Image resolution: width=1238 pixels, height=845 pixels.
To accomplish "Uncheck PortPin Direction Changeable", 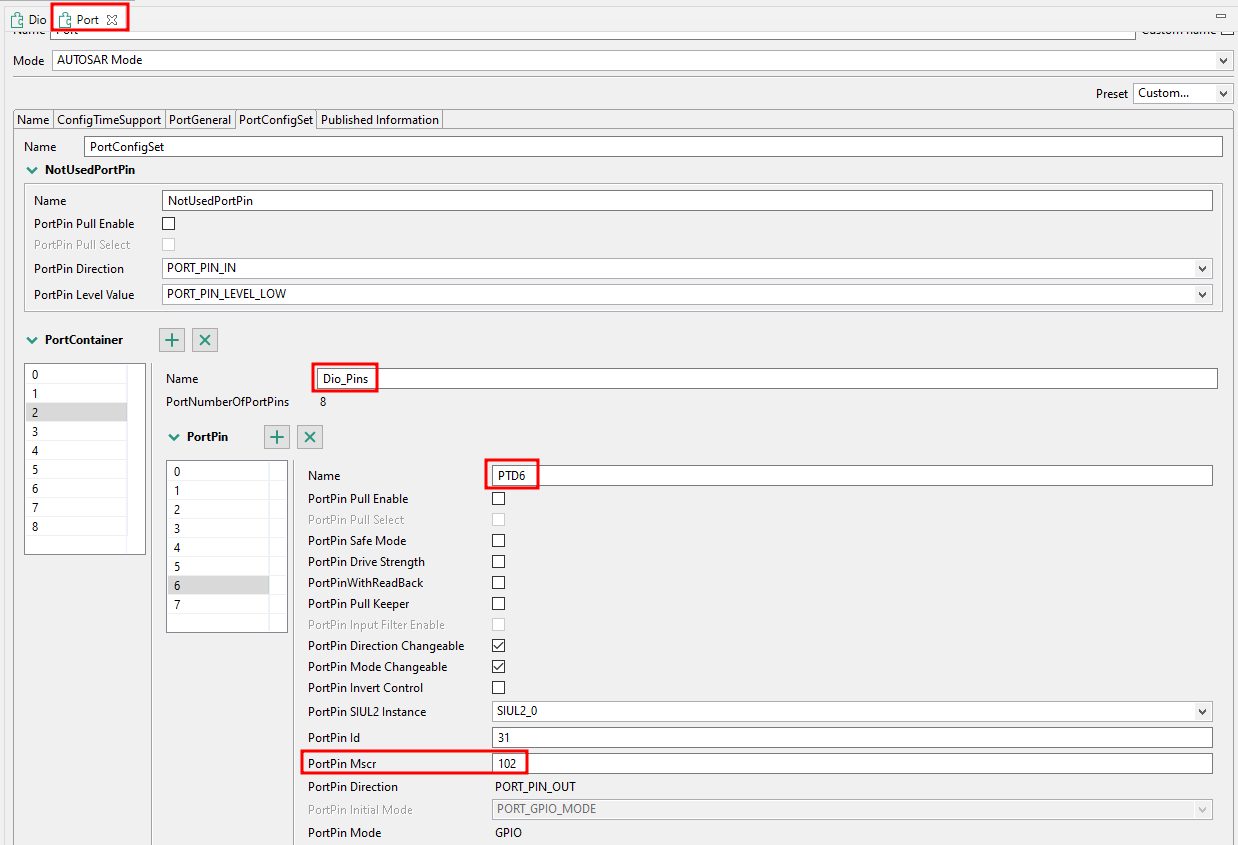I will click(x=498, y=645).
